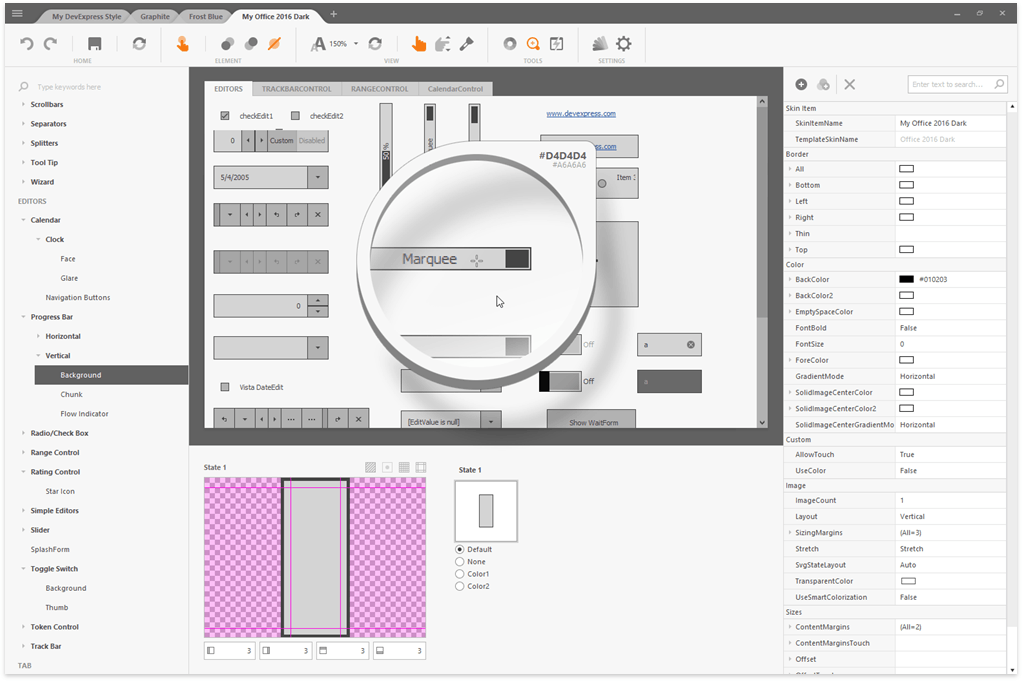This screenshot has height=681, width=1022.
Task: Select the eyedropper tool in View group
Action: [466, 44]
